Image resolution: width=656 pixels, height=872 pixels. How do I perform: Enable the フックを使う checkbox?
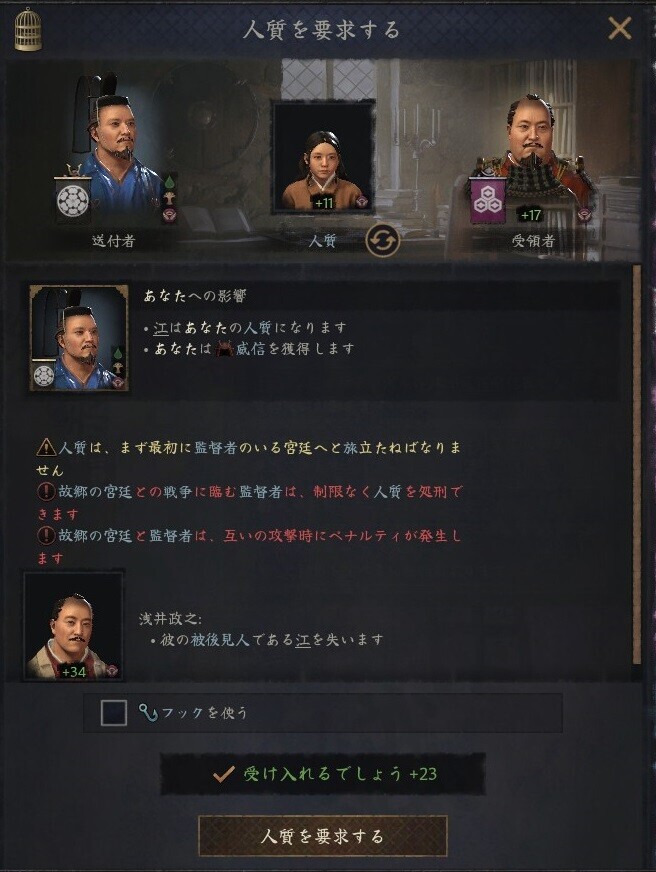click(x=114, y=713)
